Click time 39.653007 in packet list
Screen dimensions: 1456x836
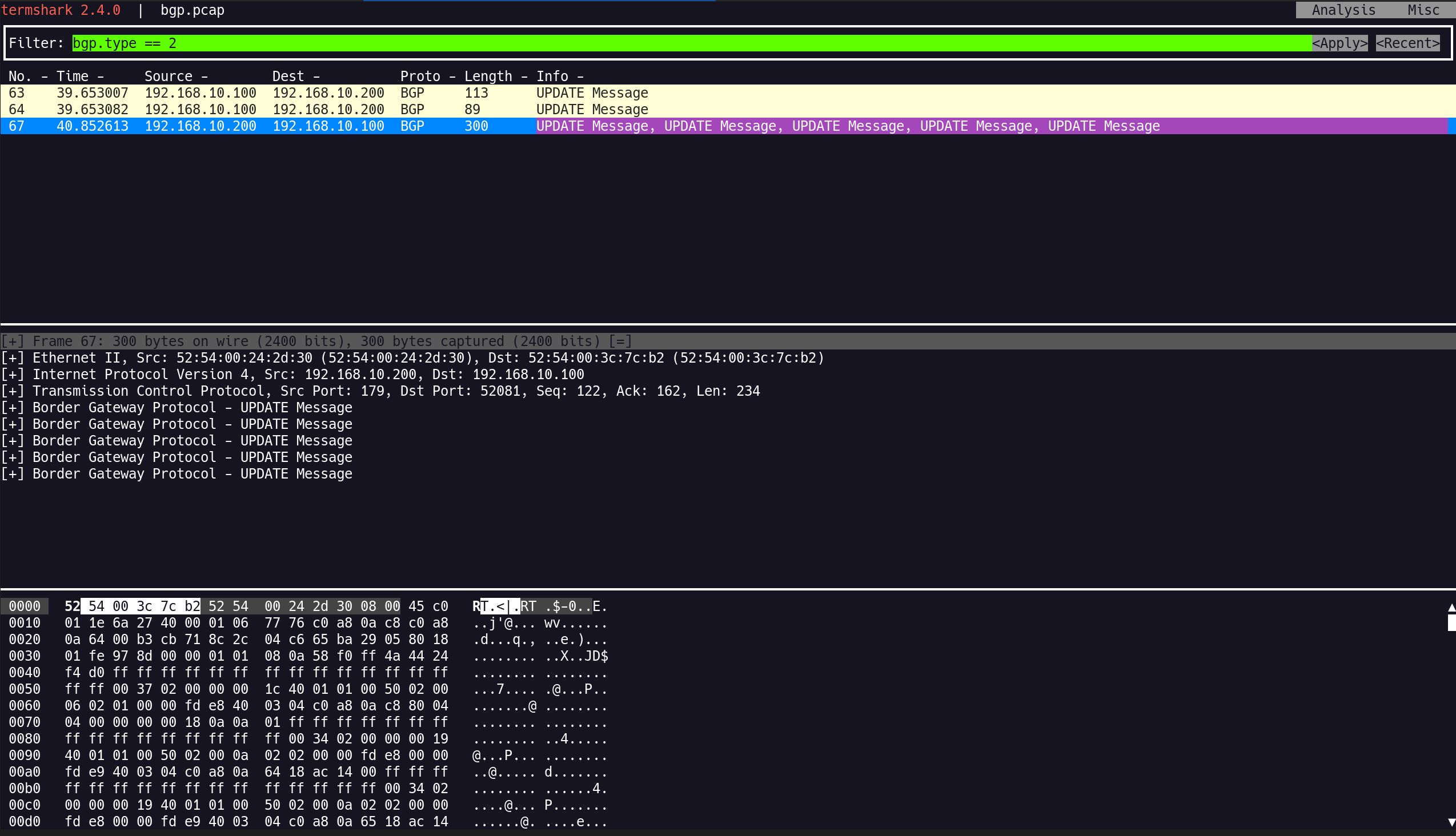[x=92, y=93]
